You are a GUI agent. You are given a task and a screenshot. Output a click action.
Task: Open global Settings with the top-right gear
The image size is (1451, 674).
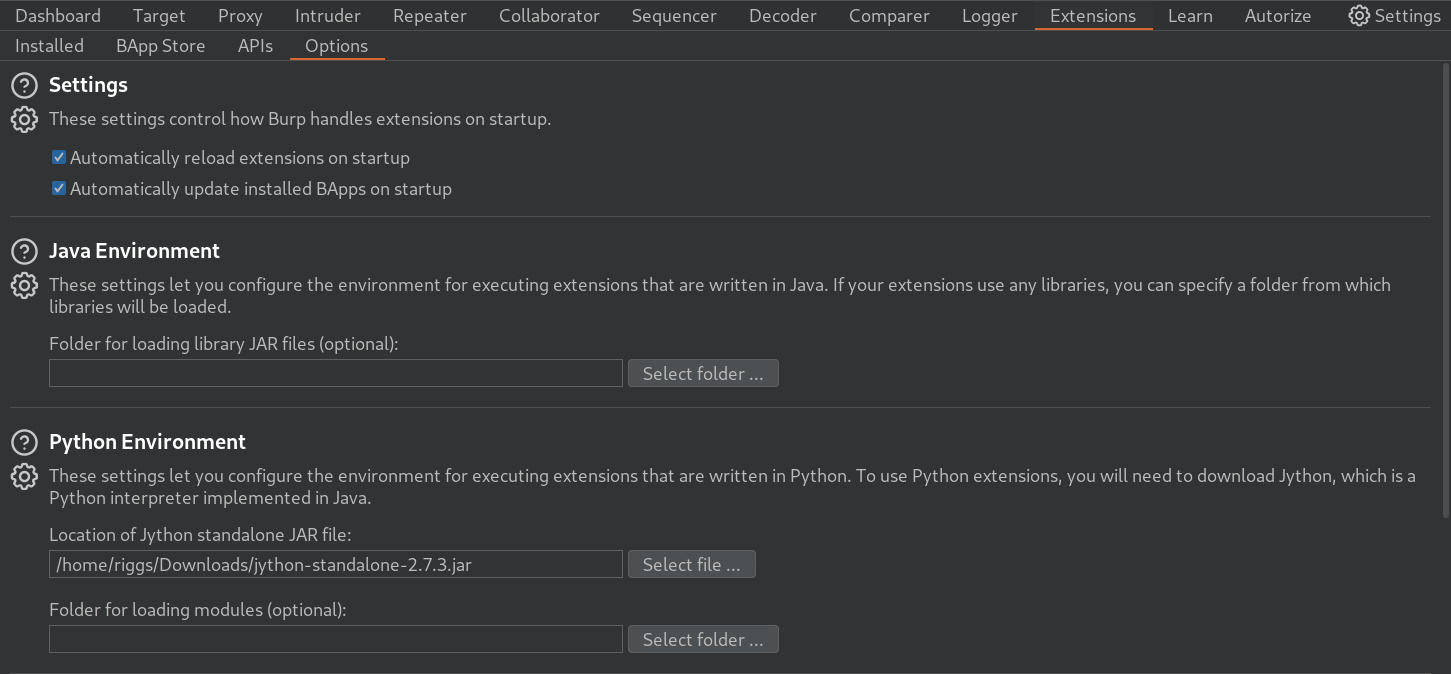[x=1394, y=16]
